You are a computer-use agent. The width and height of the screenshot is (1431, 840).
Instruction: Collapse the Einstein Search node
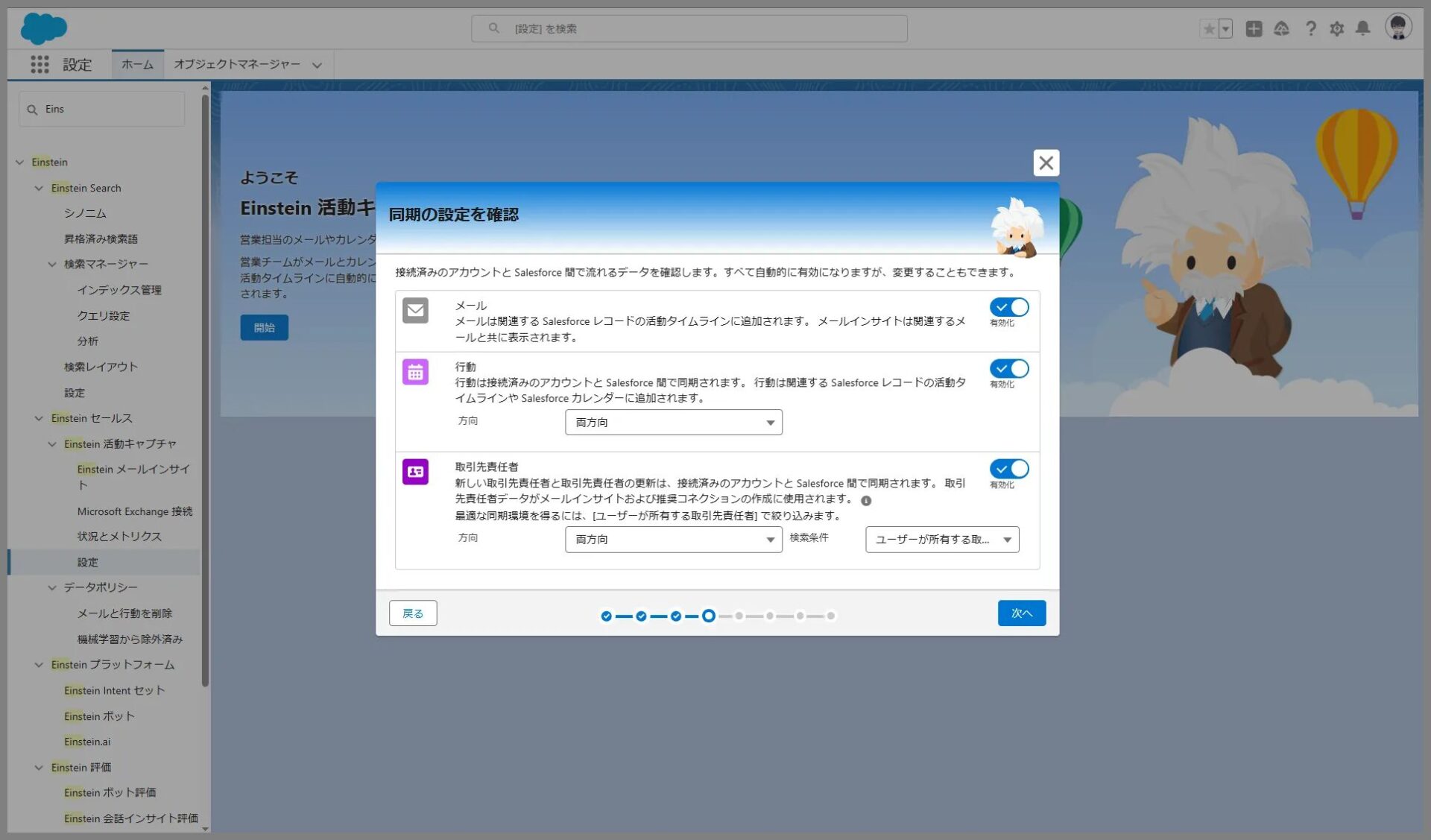(x=39, y=189)
